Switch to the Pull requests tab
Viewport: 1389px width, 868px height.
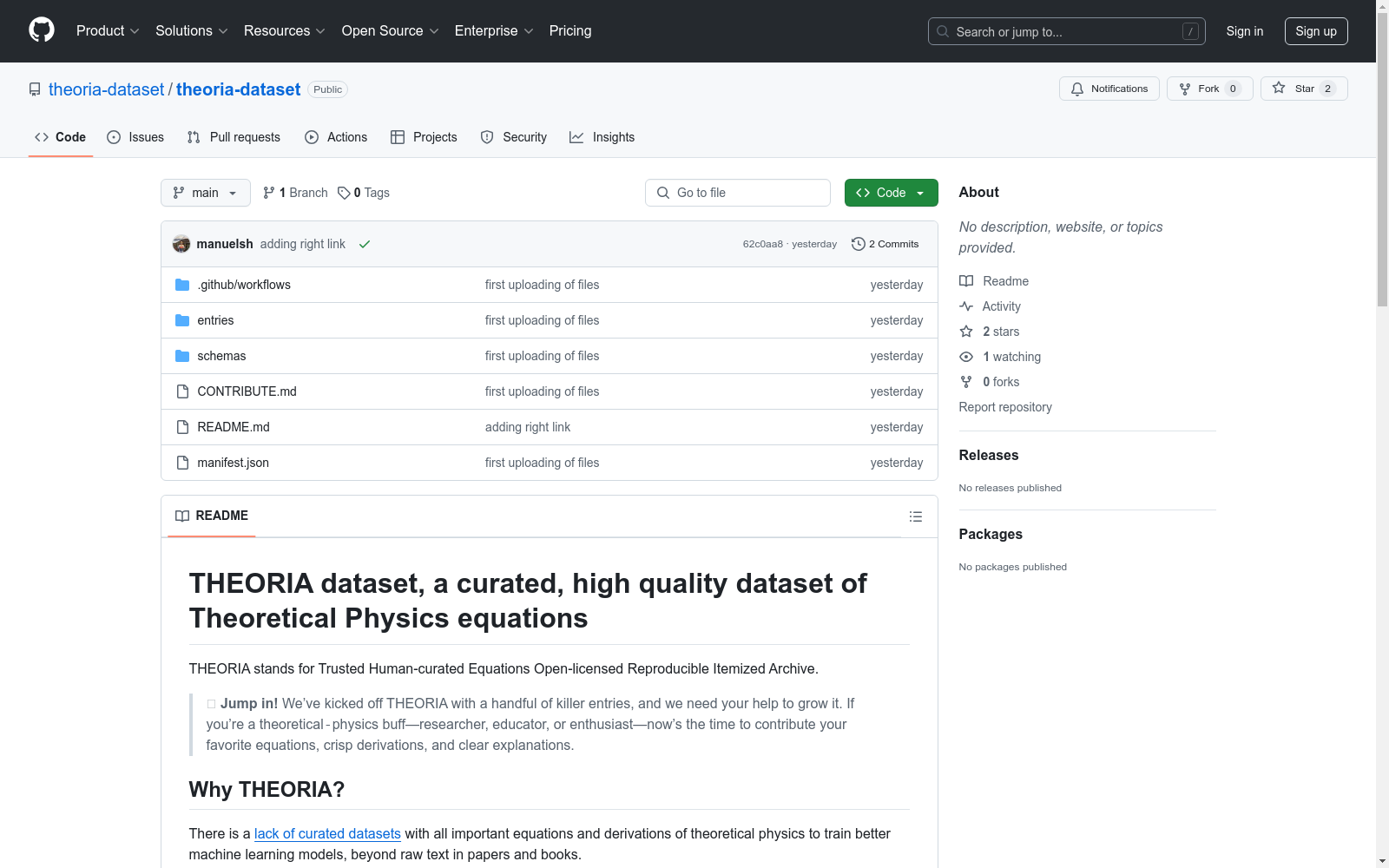234,137
